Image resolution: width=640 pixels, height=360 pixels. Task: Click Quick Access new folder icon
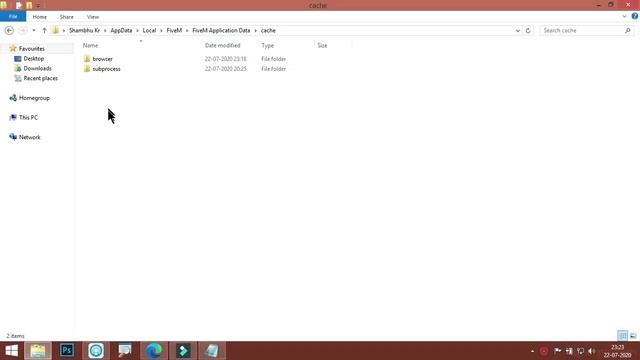pos(29,5)
